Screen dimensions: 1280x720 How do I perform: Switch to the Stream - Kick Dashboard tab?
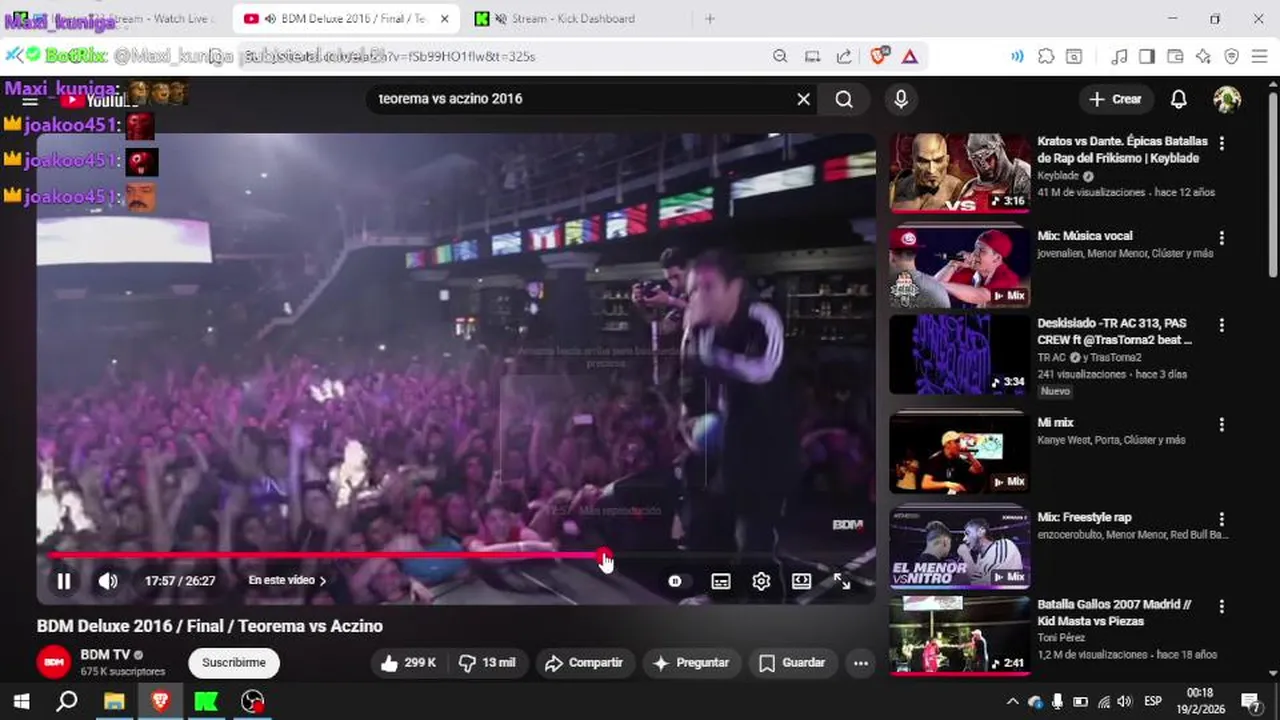[x=572, y=18]
